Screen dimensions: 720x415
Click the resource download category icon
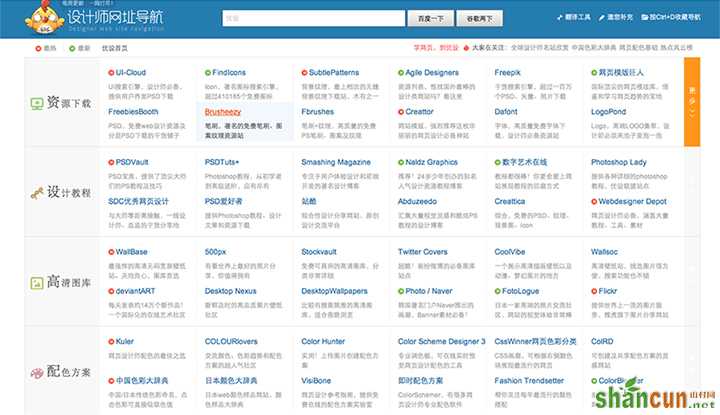(x=37, y=103)
